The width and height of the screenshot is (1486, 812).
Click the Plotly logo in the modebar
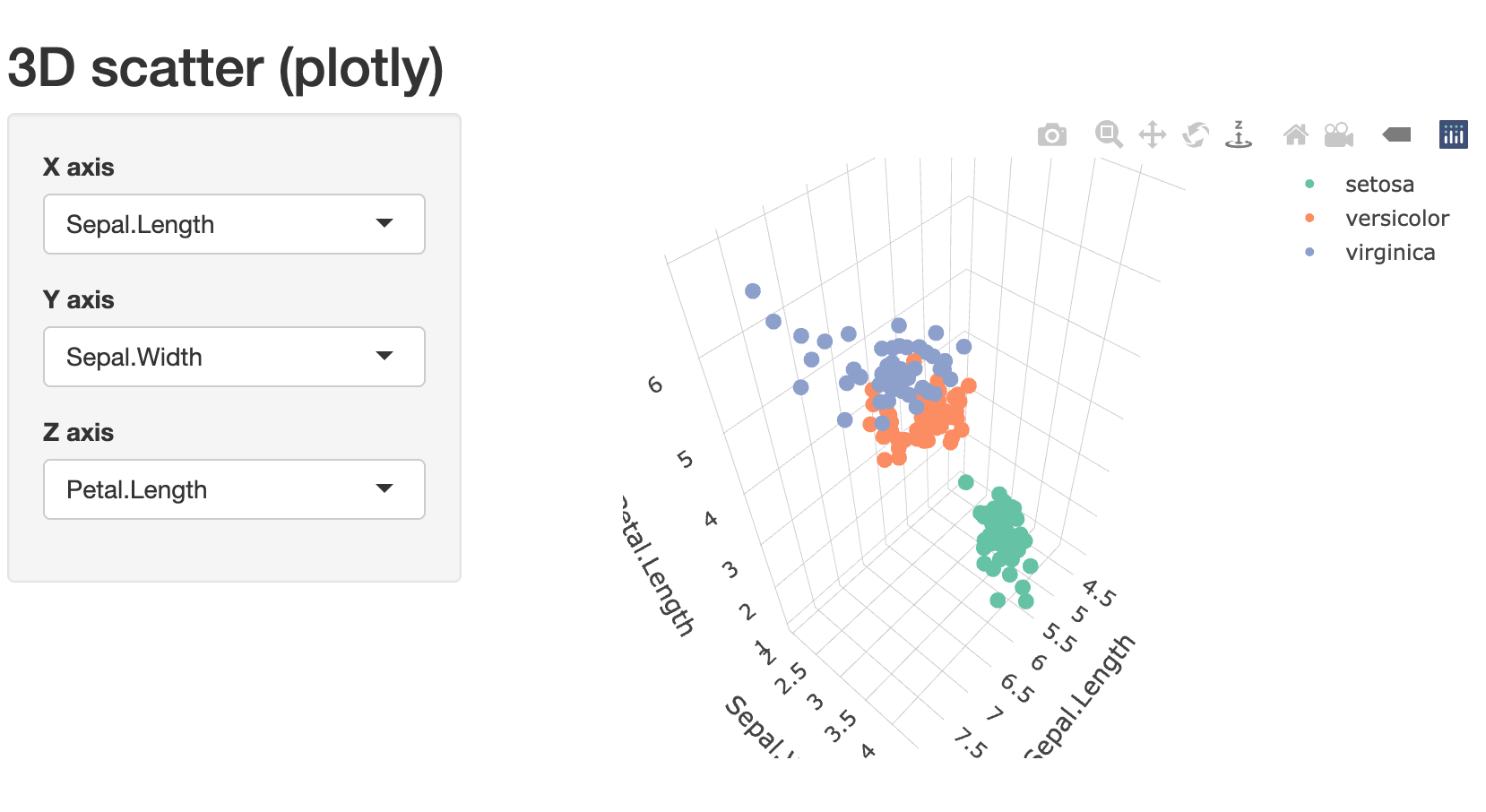pyautogui.click(x=1453, y=134)
